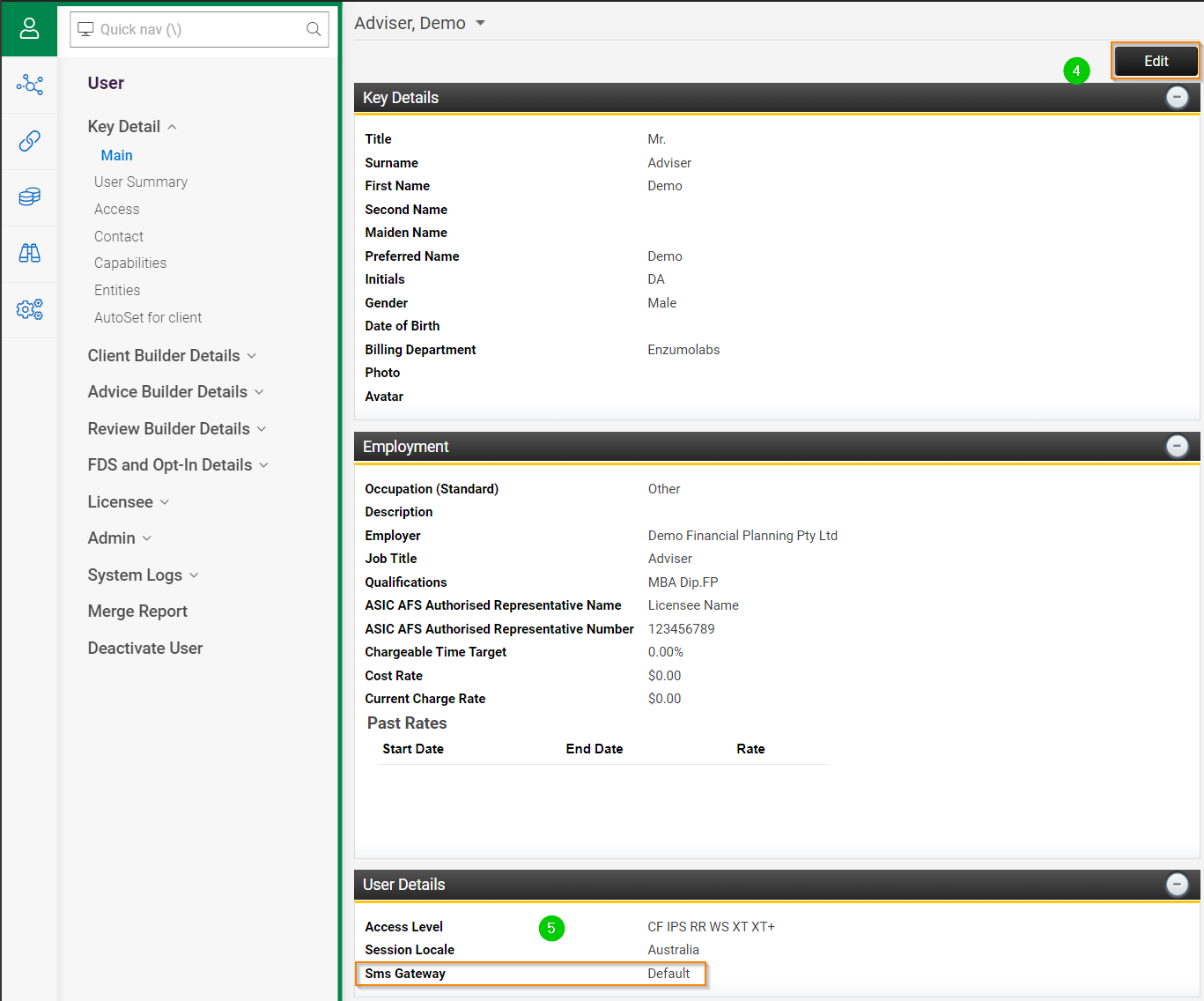Open User Summary page
Screen dimensions: 1204x1001
pos(141,182)
